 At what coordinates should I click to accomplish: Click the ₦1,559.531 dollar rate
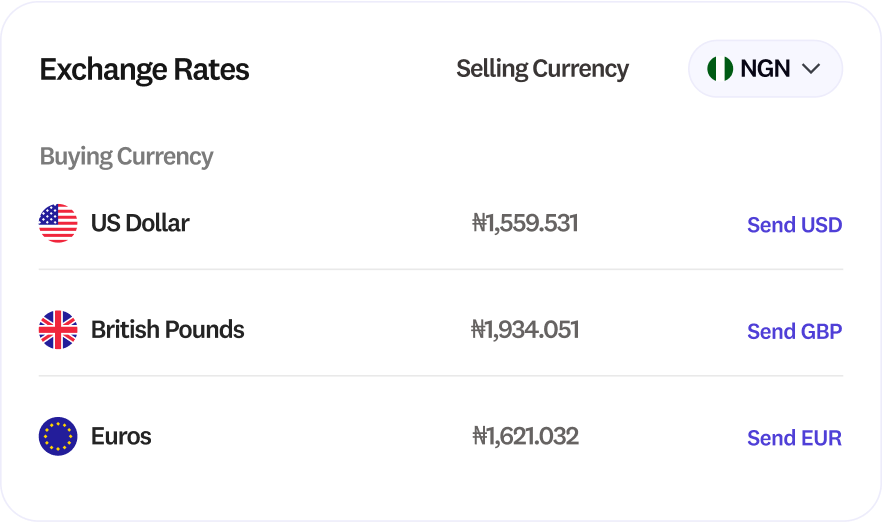(x=525, y=223)
